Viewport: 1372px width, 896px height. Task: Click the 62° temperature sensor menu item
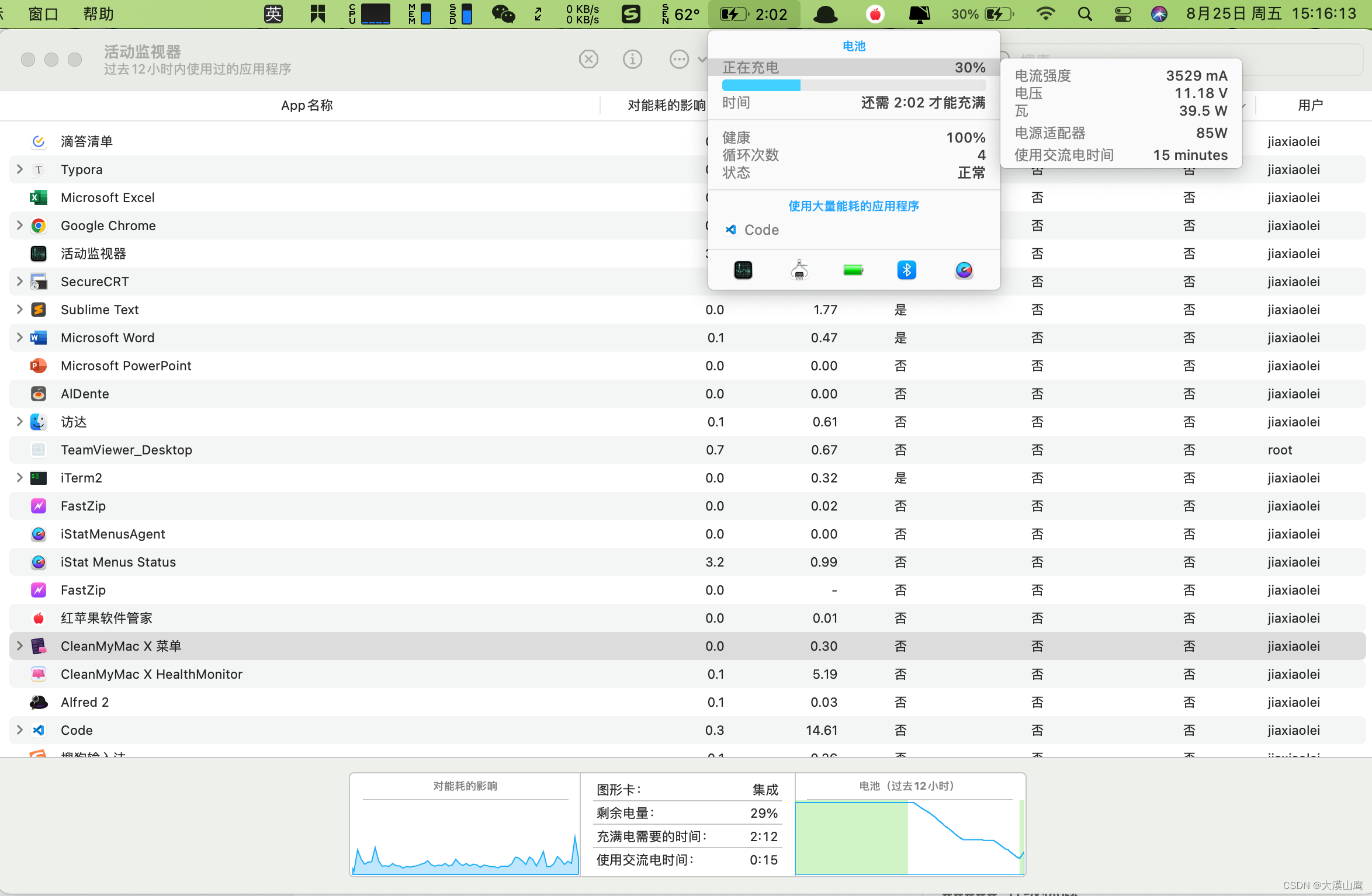tap(681, 14)
